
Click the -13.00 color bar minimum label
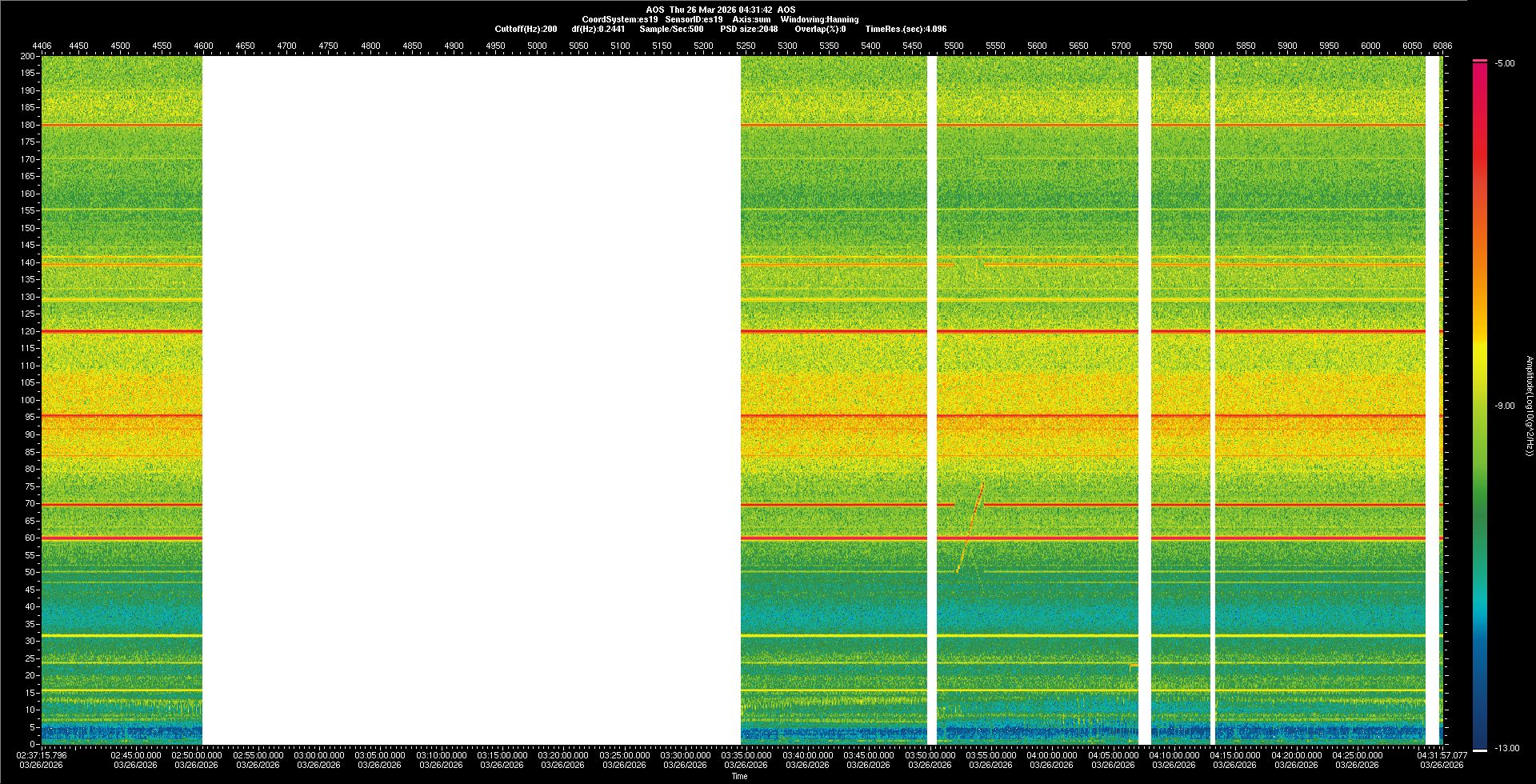pyautogui.click(x=1507, y=749)
